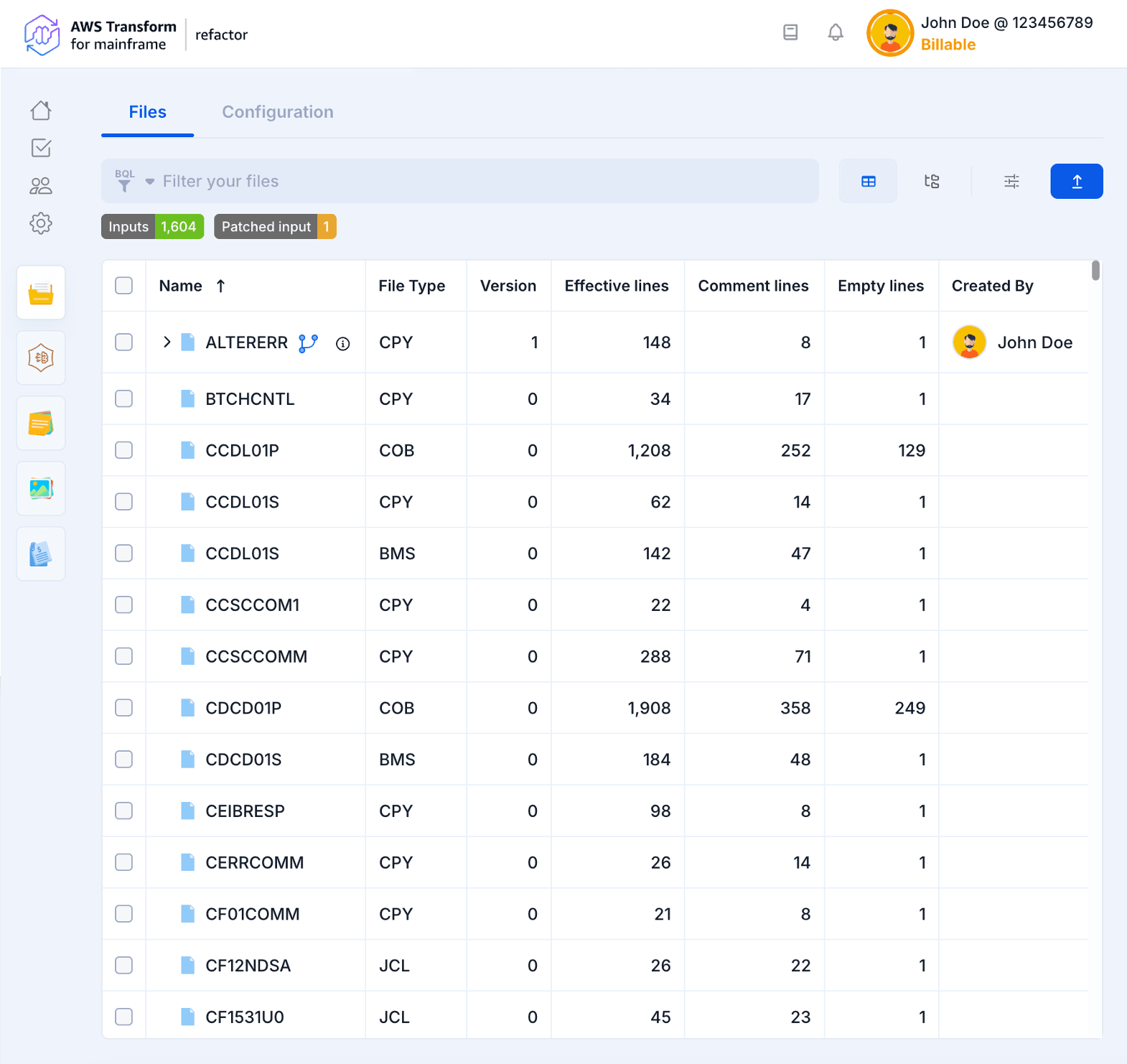Open the notifications bell

[x=835, y=32]
